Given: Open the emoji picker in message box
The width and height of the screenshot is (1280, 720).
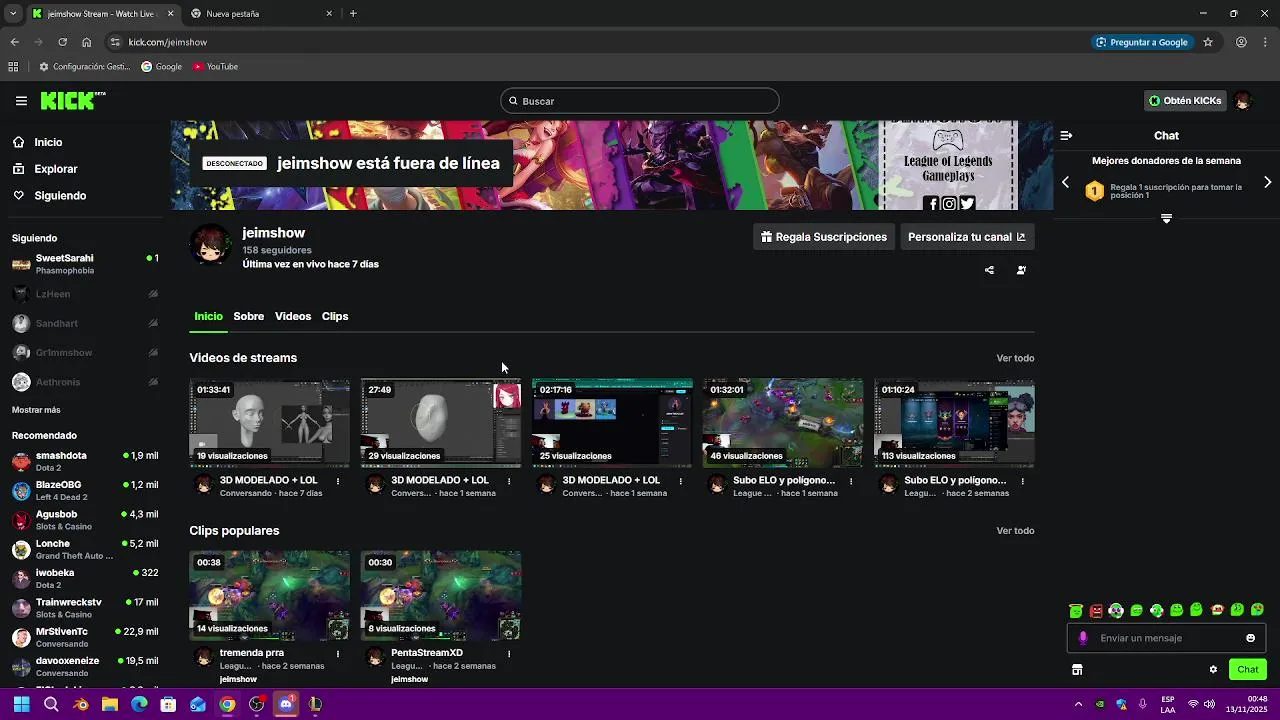Looking at the screenshot, I should click(1250, 638).
